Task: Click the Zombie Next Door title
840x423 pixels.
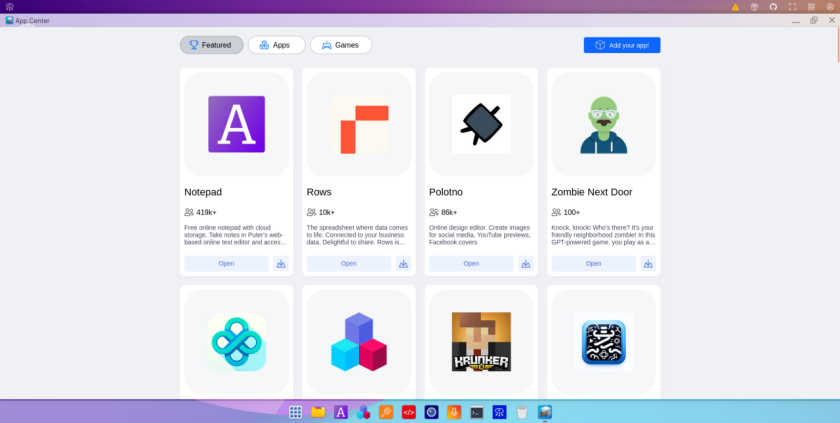Action: 592,192
